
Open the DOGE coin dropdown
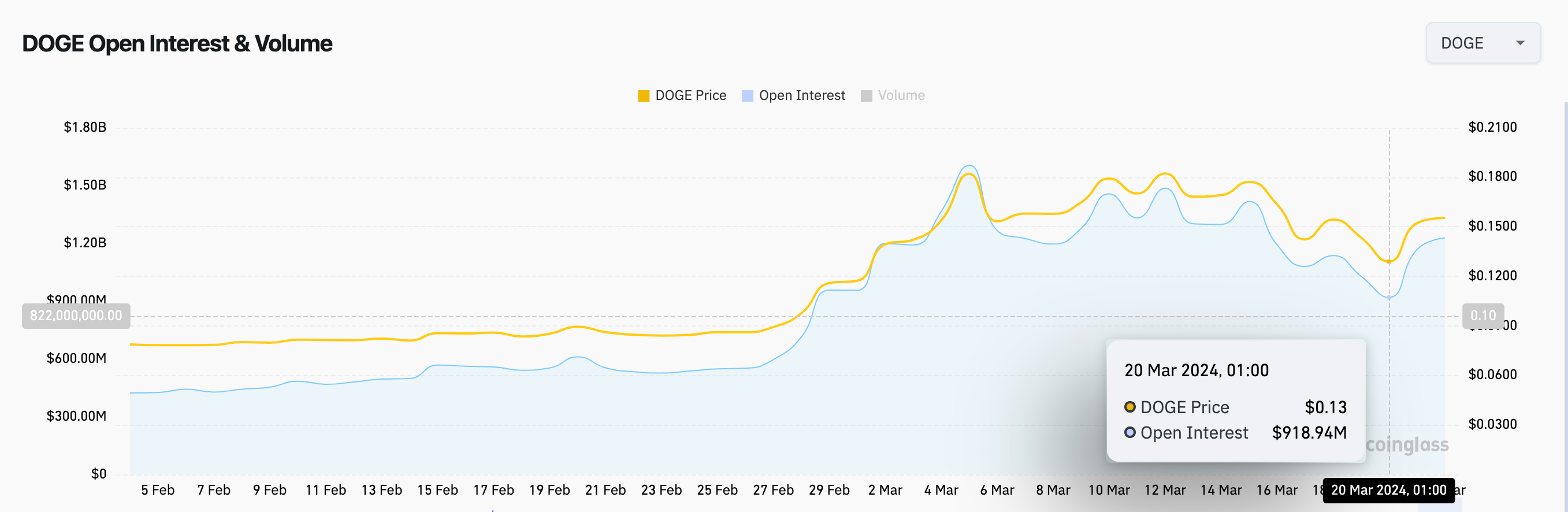(1482, 43)
